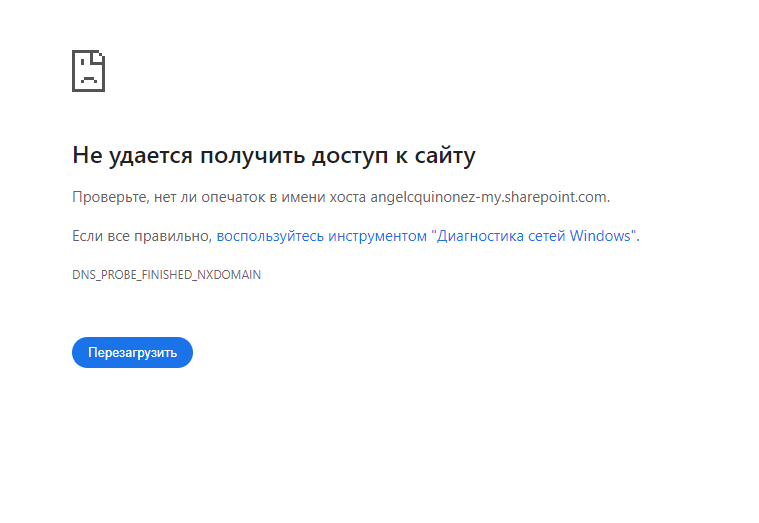Click the Перезагрузить reload button
The height and width of the screenshot is (523, 759).
coord(132,352)
